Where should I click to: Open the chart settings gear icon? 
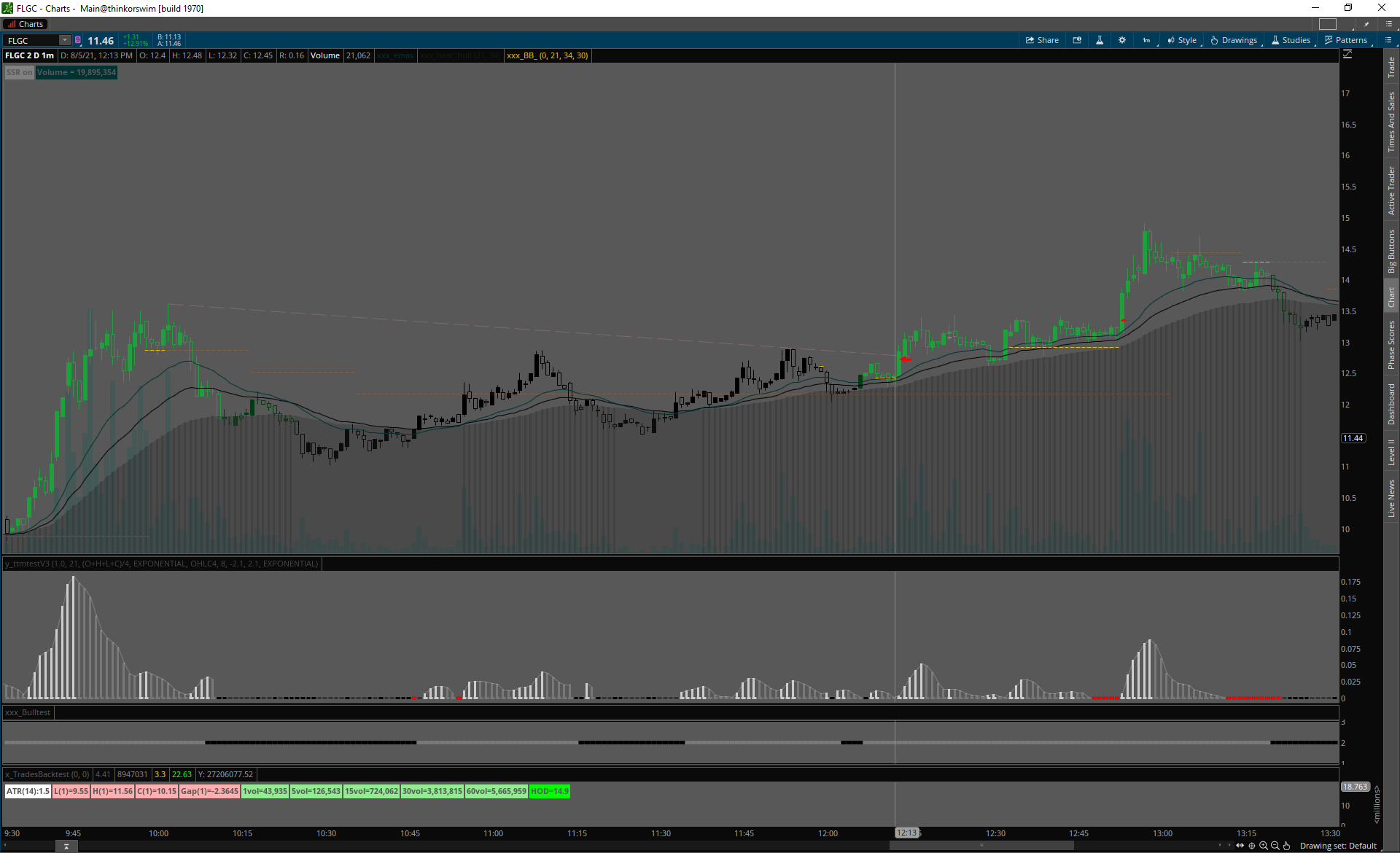pyautogui.click(x=1122, y=40)
